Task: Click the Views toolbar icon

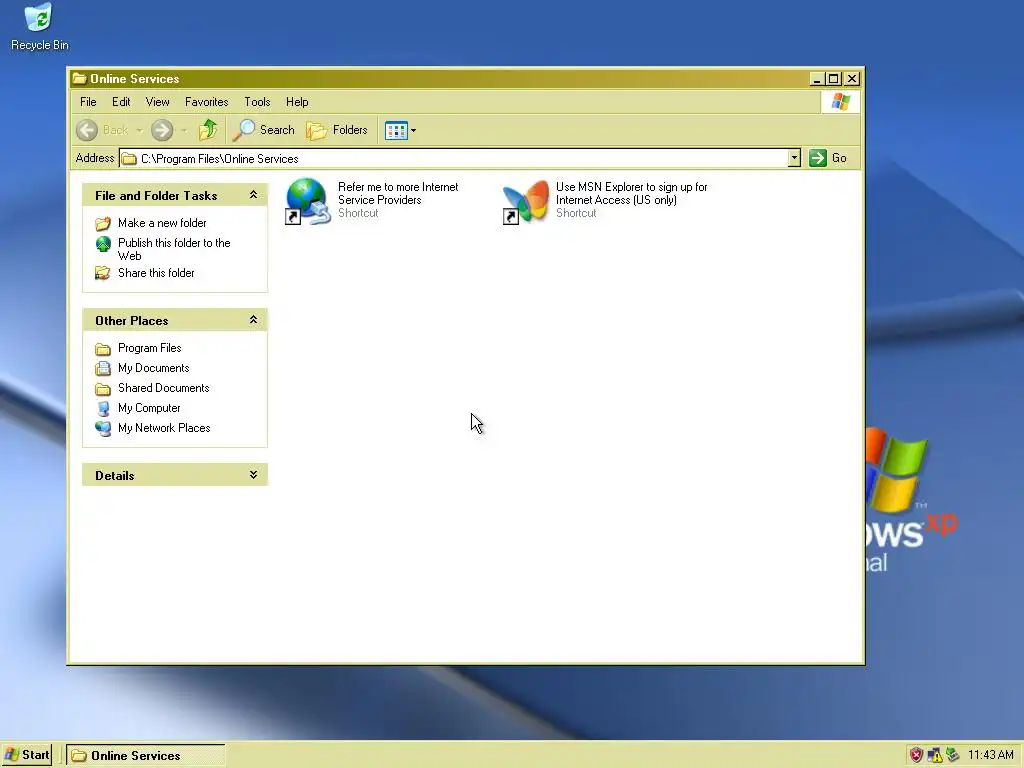Action: click(x=396, y=131)
